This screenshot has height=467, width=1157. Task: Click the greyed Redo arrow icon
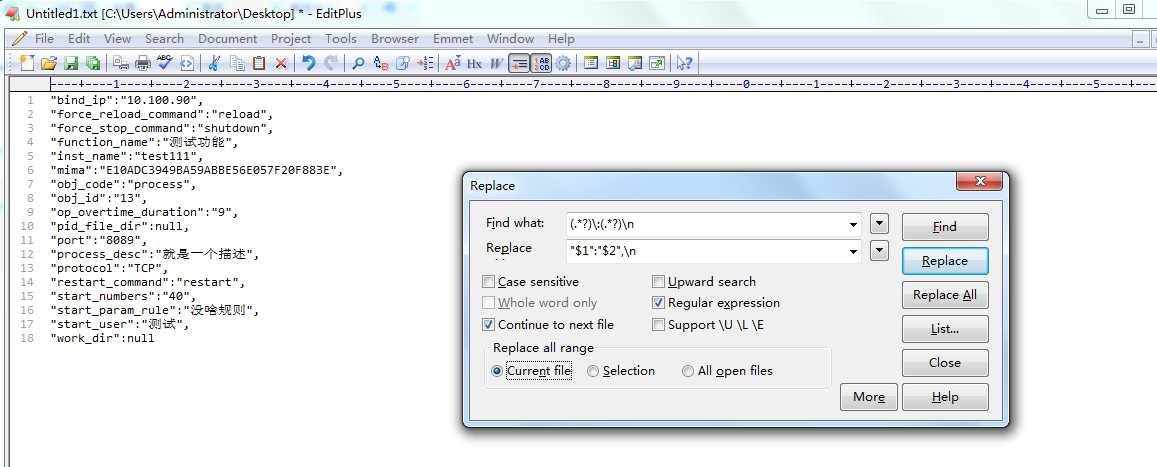point(331,63)
